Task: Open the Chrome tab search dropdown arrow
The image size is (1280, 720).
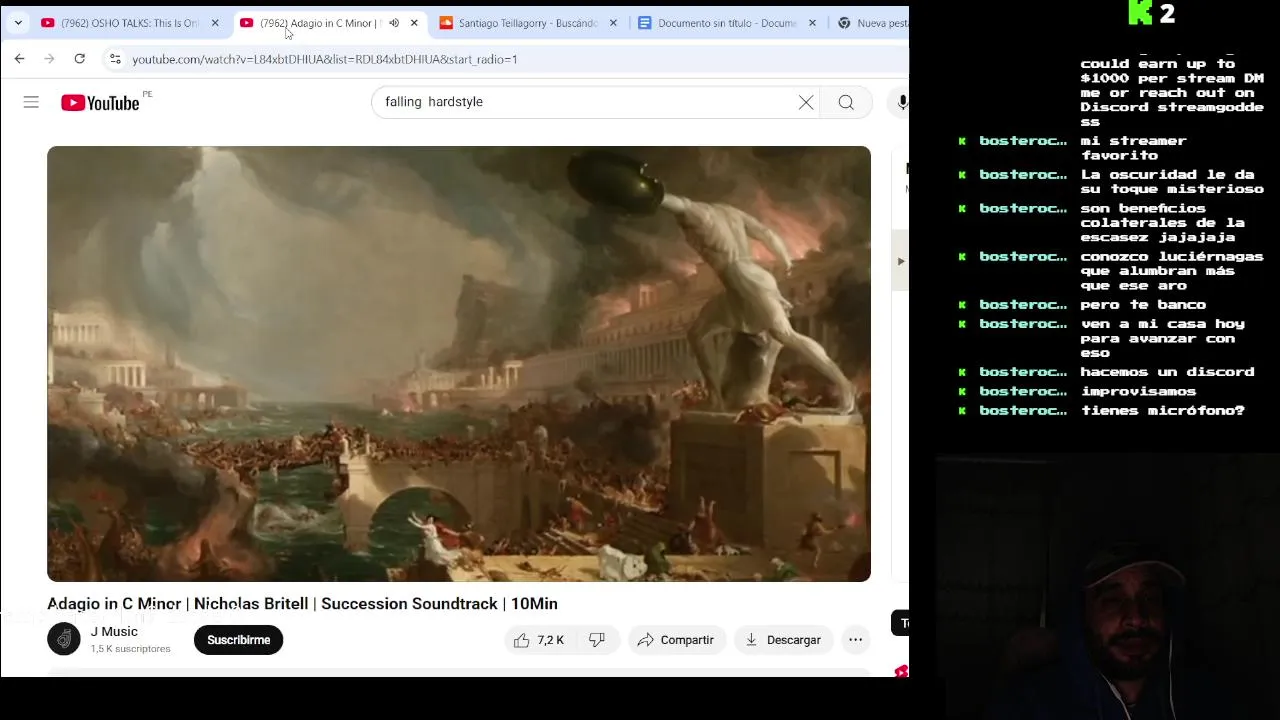Action: click(18, 23)
